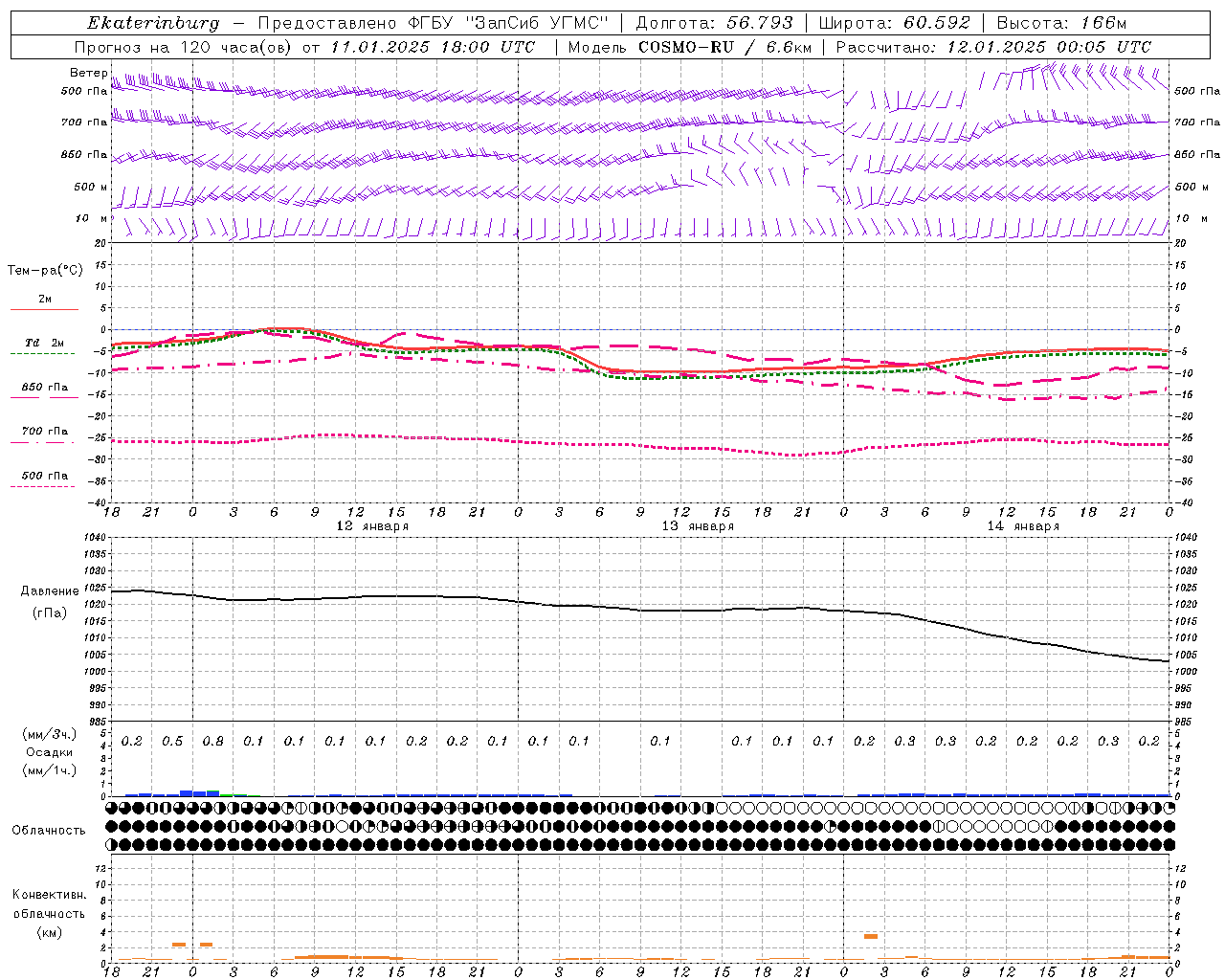Viewport: 1225px width, 980px height.
Task: Click the '700 гПа' temperature legend entry
Action: [x=44, y=431]
